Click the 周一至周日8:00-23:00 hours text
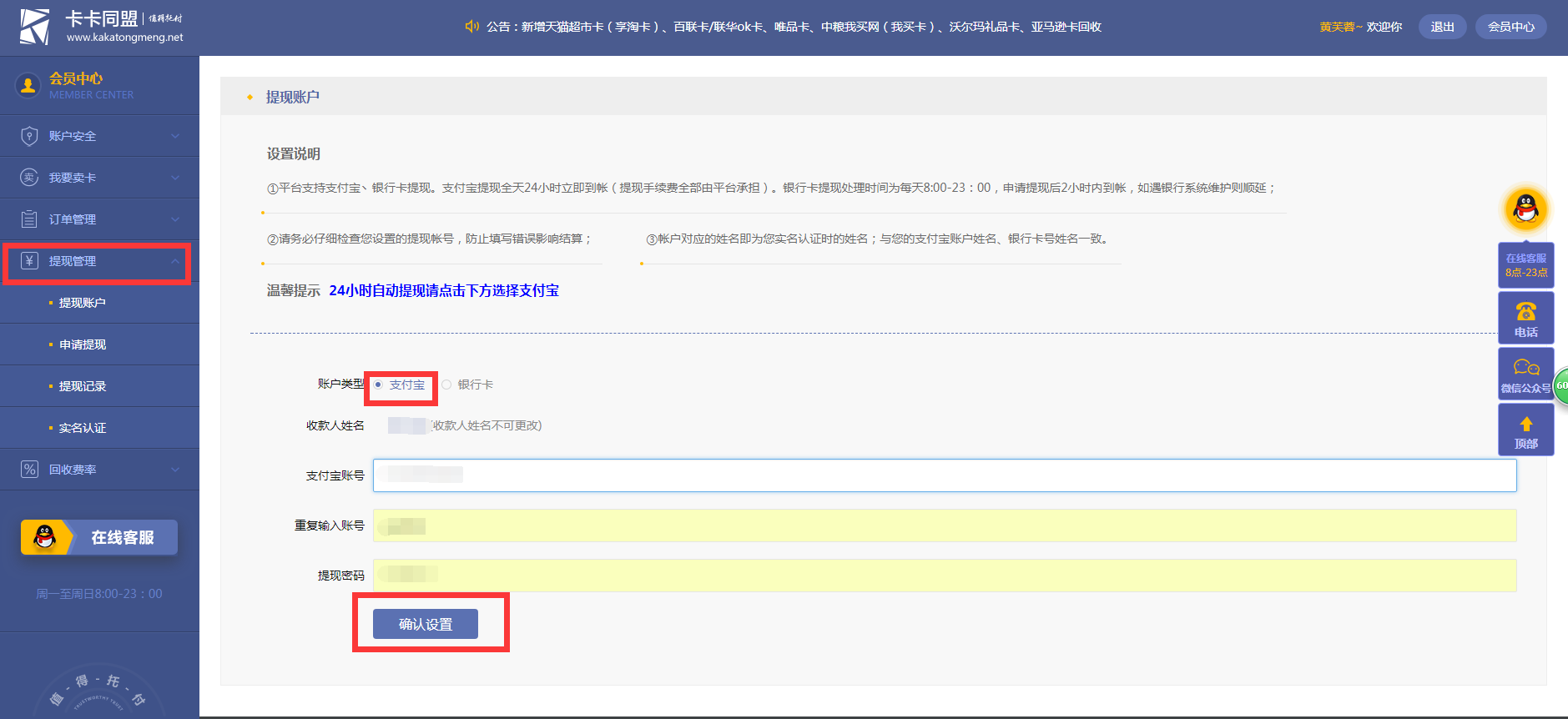1568x719 pixels. pyautogui.click(x=99, y=594)
